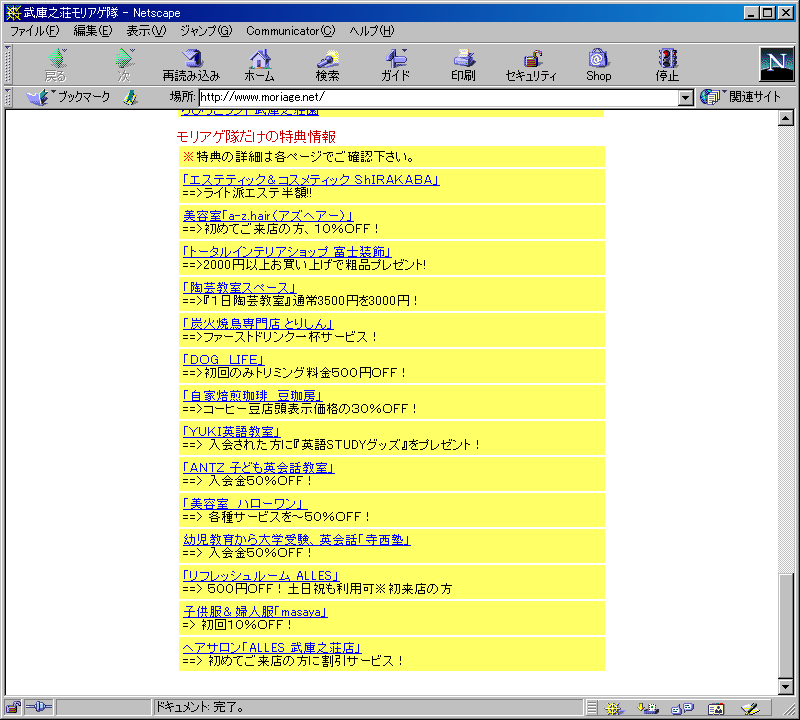The height and width of the screenshot is (720, 800).
Task: Open the Guide (ガイド) icon
Action: pyautogui.click(x=395, y=65)
